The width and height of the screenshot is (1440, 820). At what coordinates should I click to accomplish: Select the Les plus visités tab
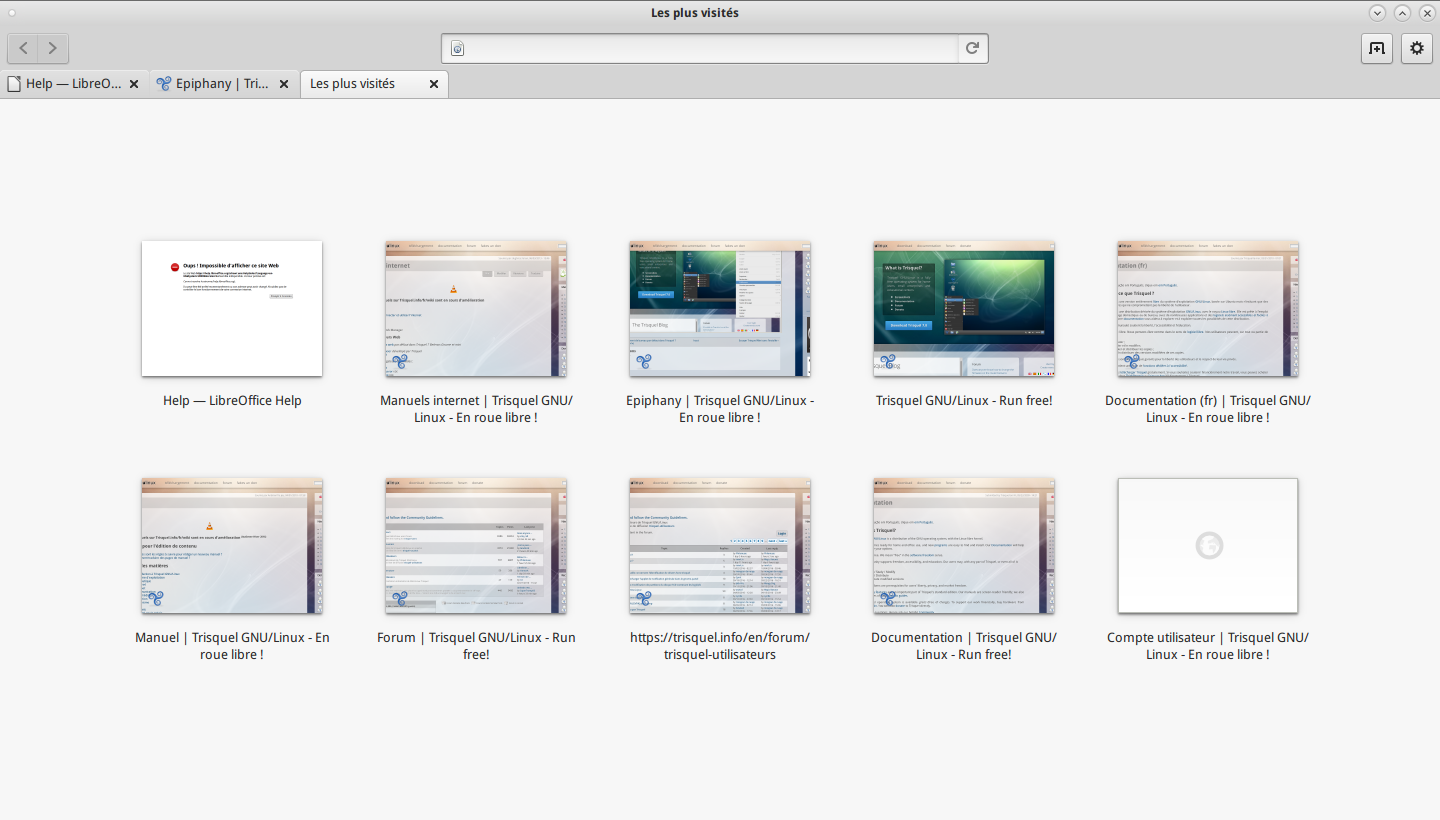pyautogui.click(x=374, y=84)
